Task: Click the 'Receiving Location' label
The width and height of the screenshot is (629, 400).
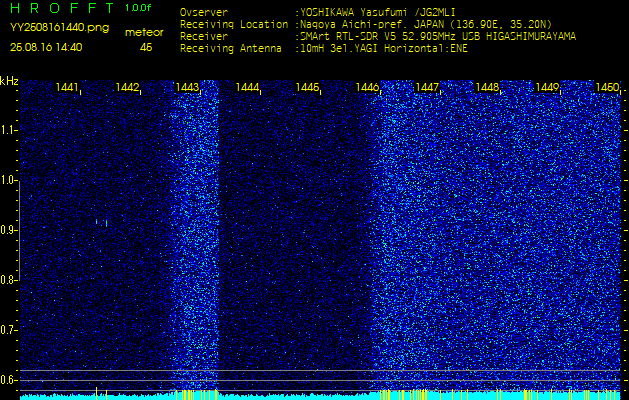Action: [234, 25]
